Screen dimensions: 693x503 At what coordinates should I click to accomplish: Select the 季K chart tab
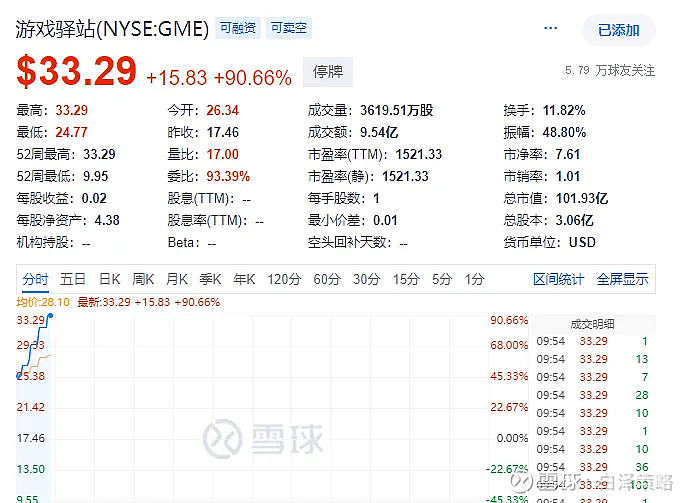pos(210,279)
